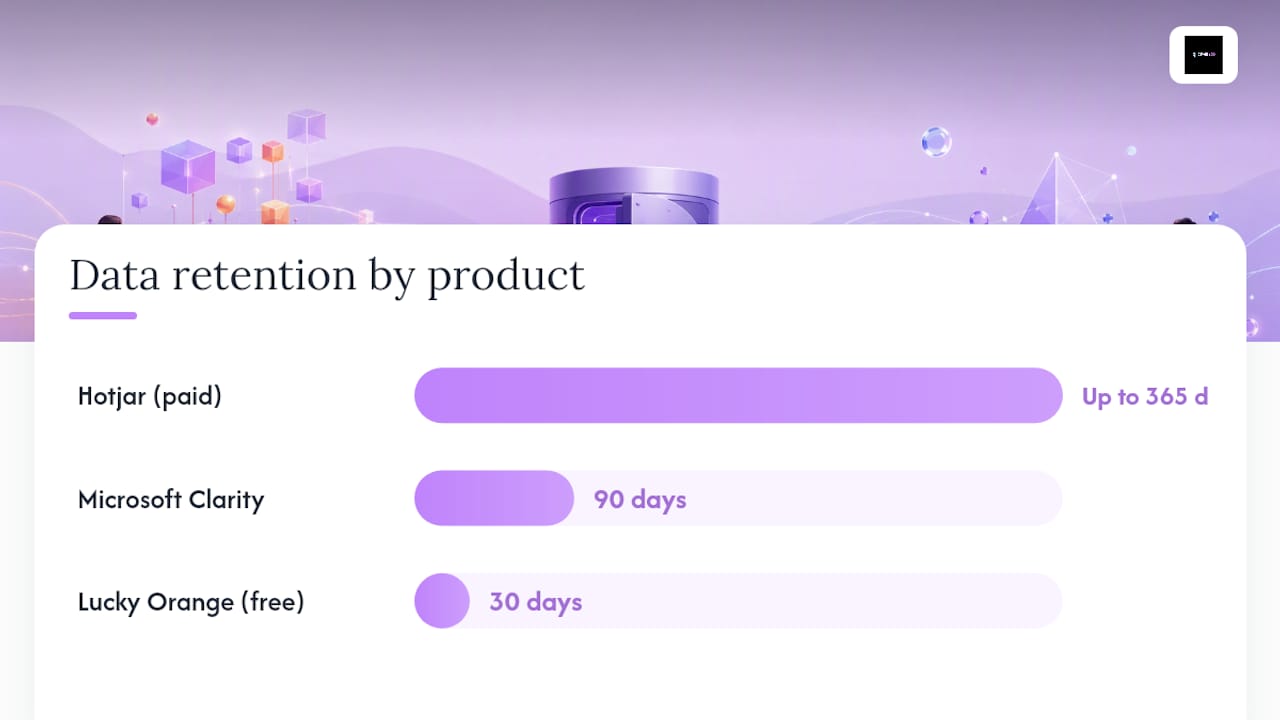Click the "90 days" value label
The image size is (1280, 720).
[x=640, y=499]
